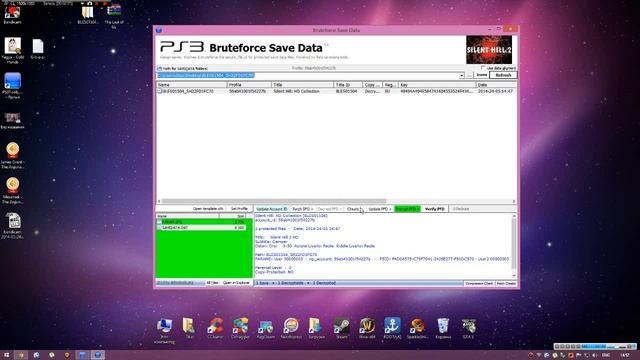Click the Patch Creator button
Viewport: 640px width, 360px height.
[x=506, y=283]
